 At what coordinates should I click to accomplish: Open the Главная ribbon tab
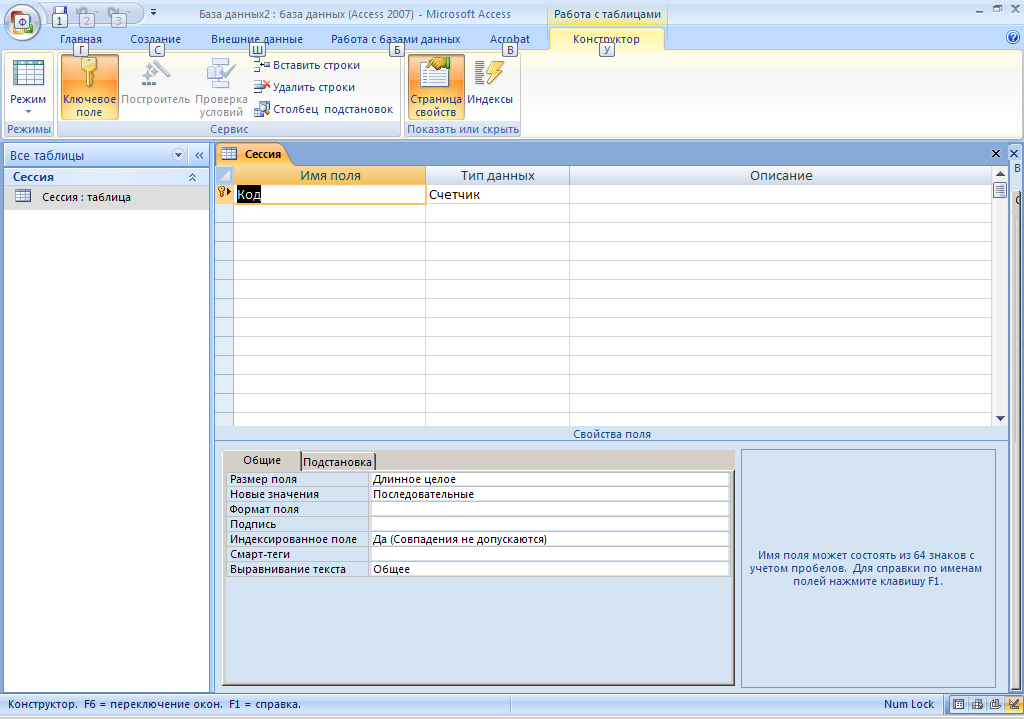pyautogui.click(x=81, y=39)
